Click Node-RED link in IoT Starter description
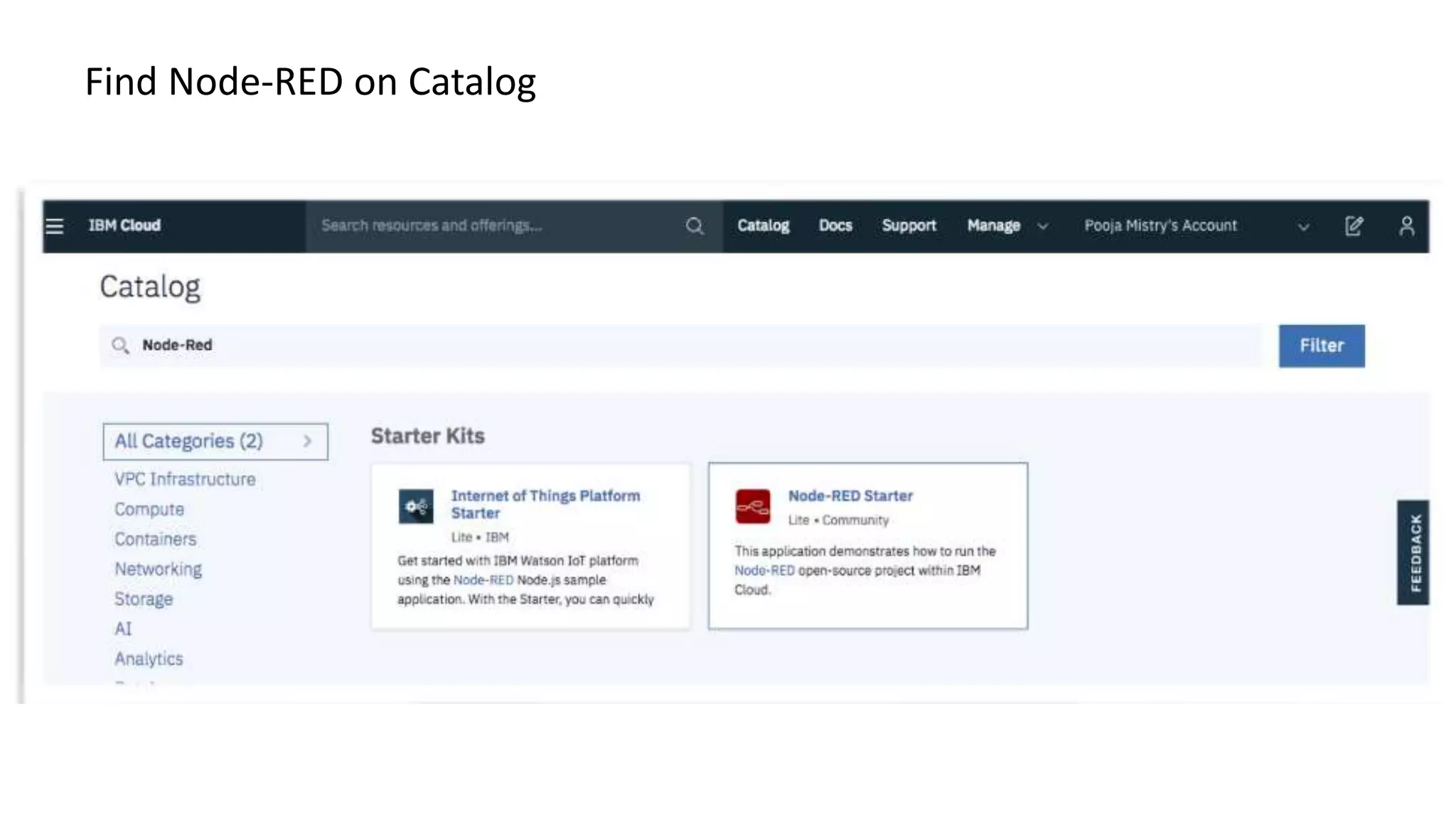Image resolution: width=1456 pixels, height=819 pixels. (x=483, y=579)
